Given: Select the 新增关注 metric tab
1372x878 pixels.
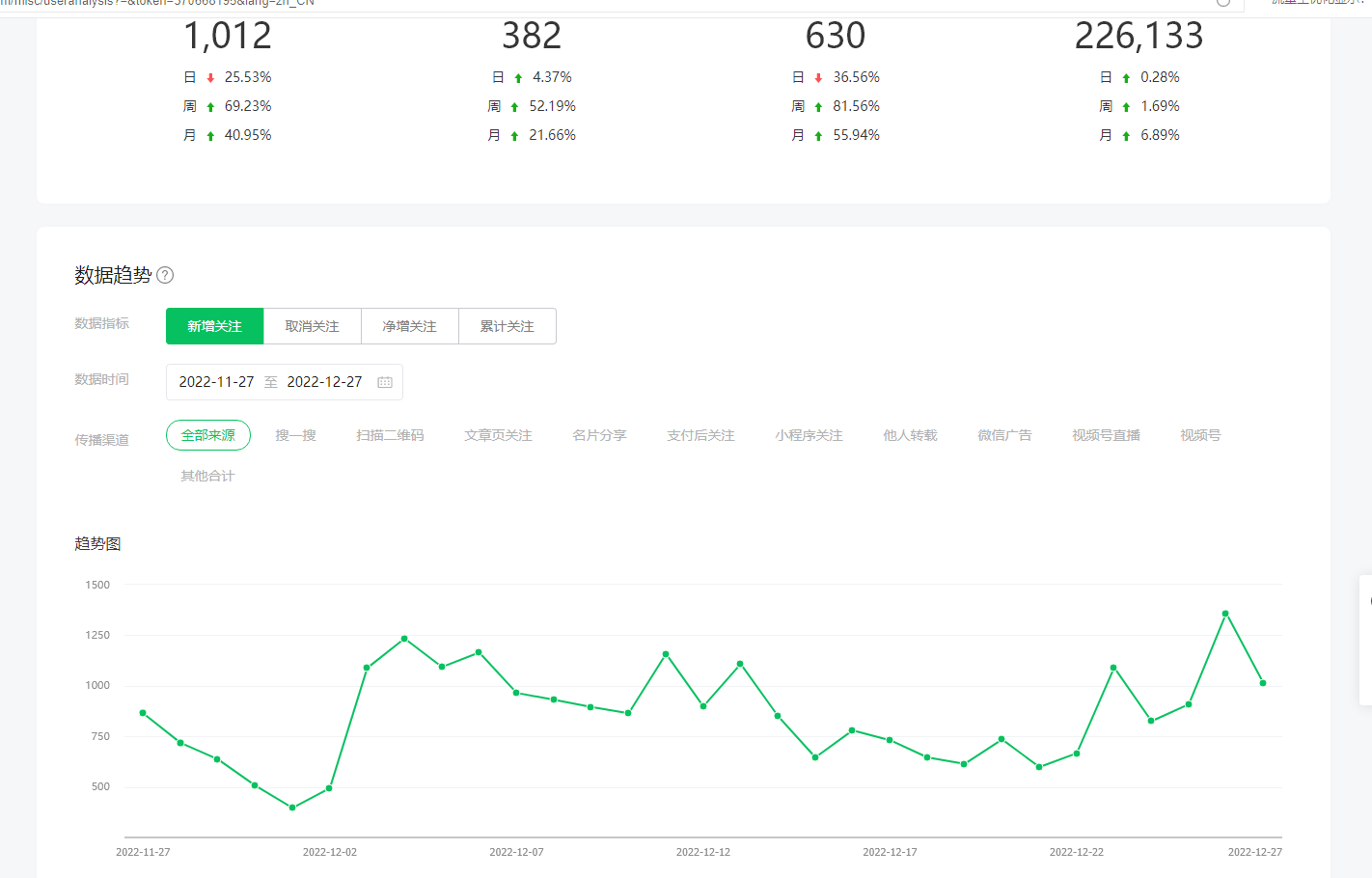Looking at the screenshot, I should tap(215, 326).
